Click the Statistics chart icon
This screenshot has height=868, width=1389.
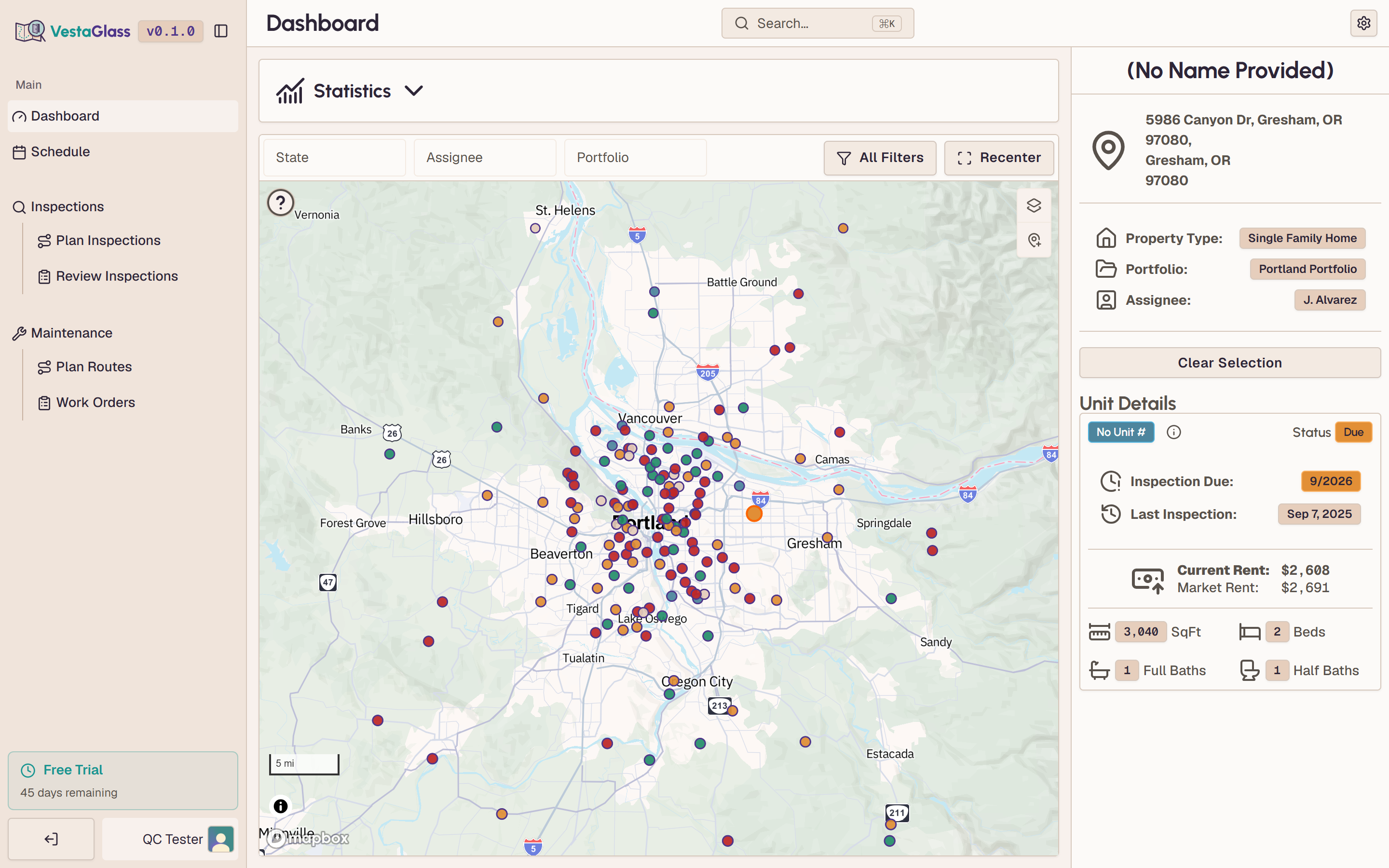tap(290, 91)
